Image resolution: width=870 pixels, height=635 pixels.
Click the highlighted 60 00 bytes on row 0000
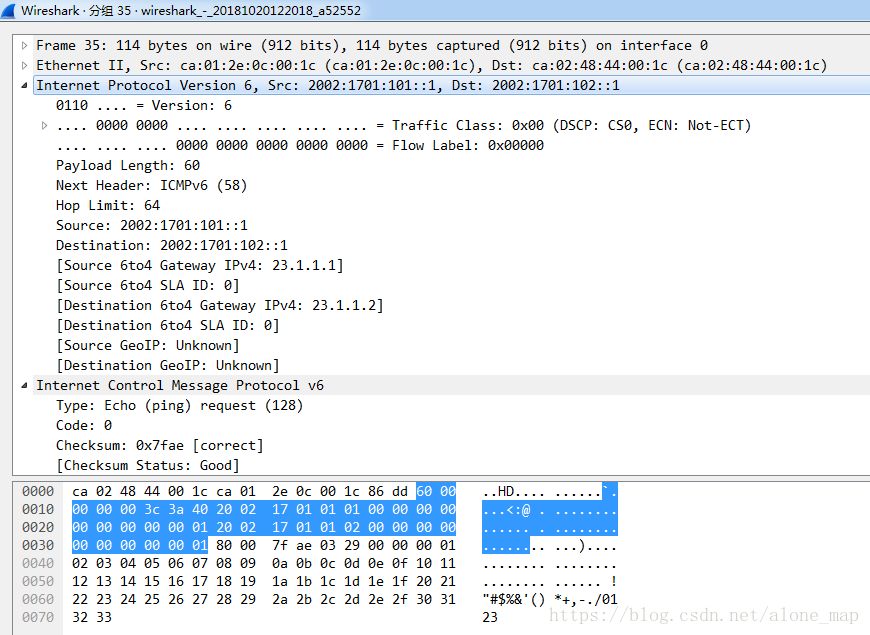pyautogui.click(x=436, y=491)
